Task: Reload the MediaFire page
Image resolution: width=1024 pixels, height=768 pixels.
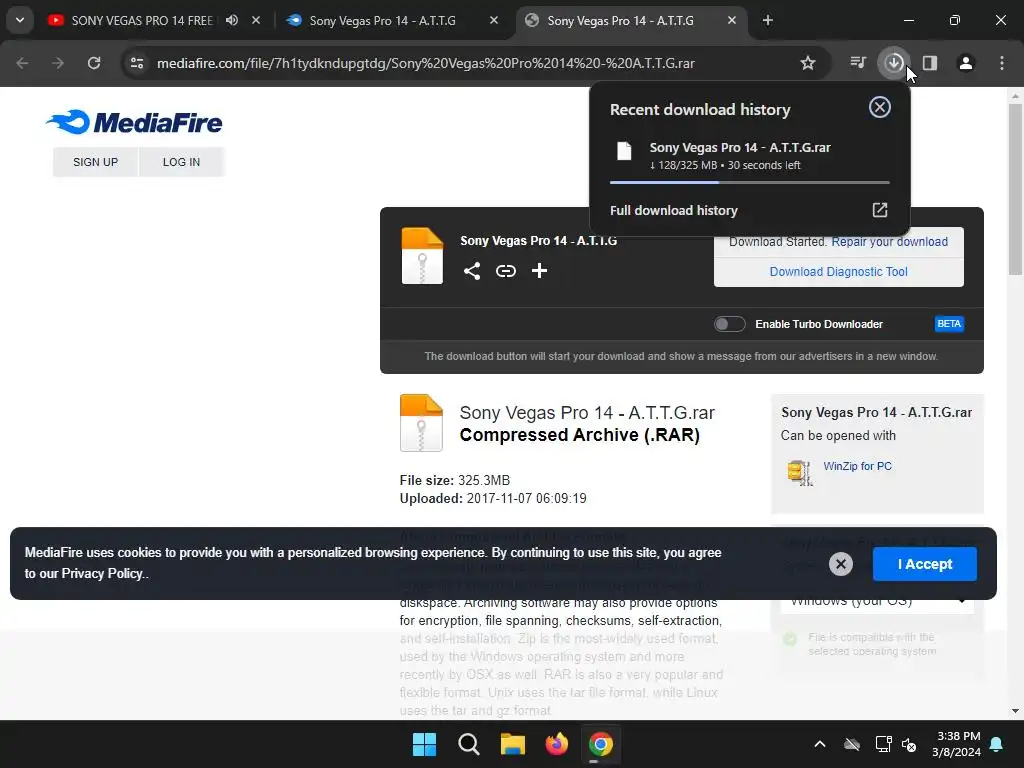Action: click(94, 63)
